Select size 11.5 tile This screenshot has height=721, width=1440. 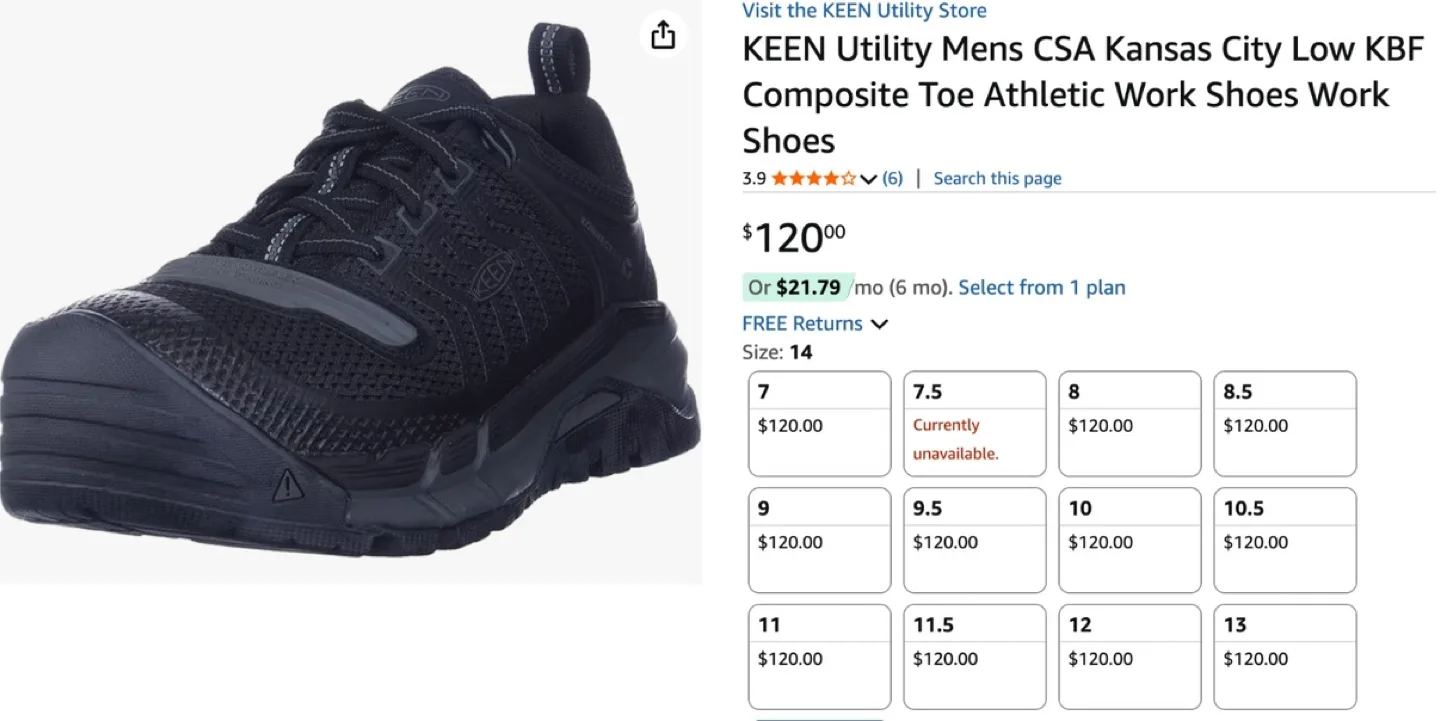(974, 656)
